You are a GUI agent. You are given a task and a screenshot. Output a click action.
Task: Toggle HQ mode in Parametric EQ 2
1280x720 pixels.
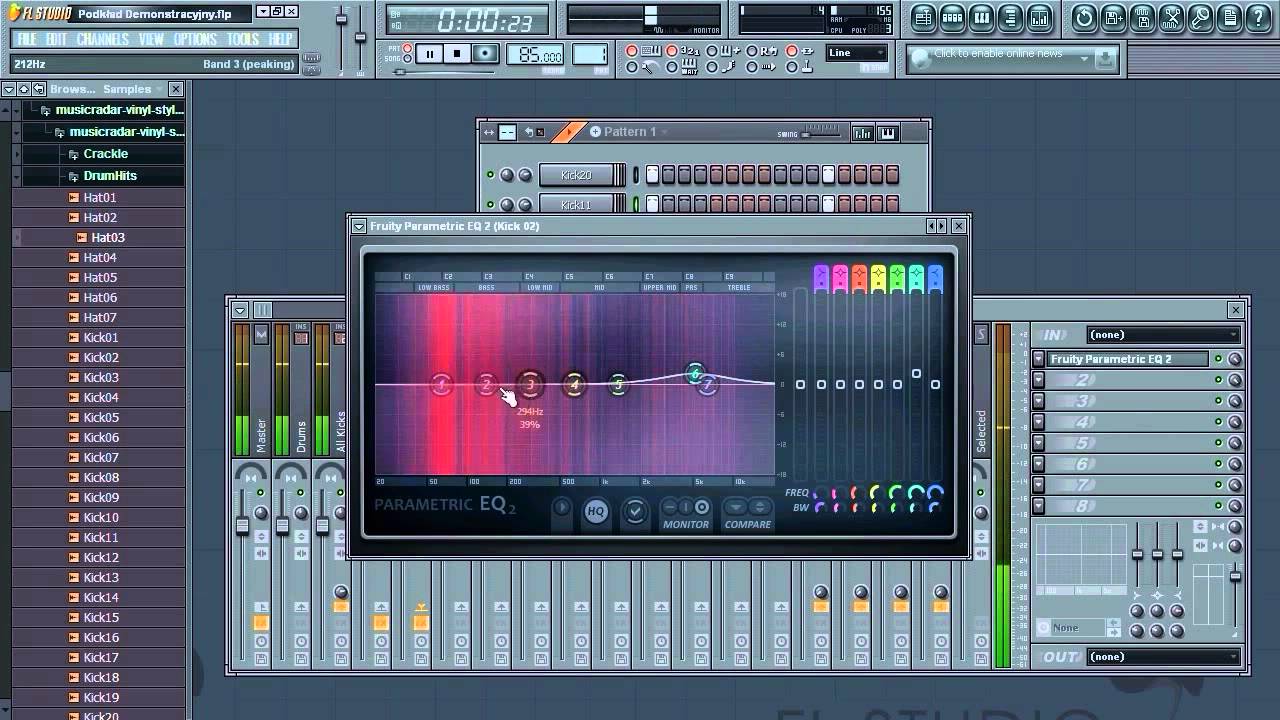pos(596,511)
